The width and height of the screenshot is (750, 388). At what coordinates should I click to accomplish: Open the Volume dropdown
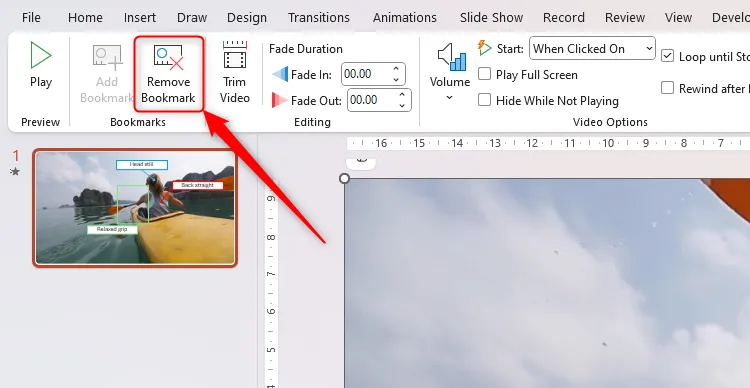point(450,72)
